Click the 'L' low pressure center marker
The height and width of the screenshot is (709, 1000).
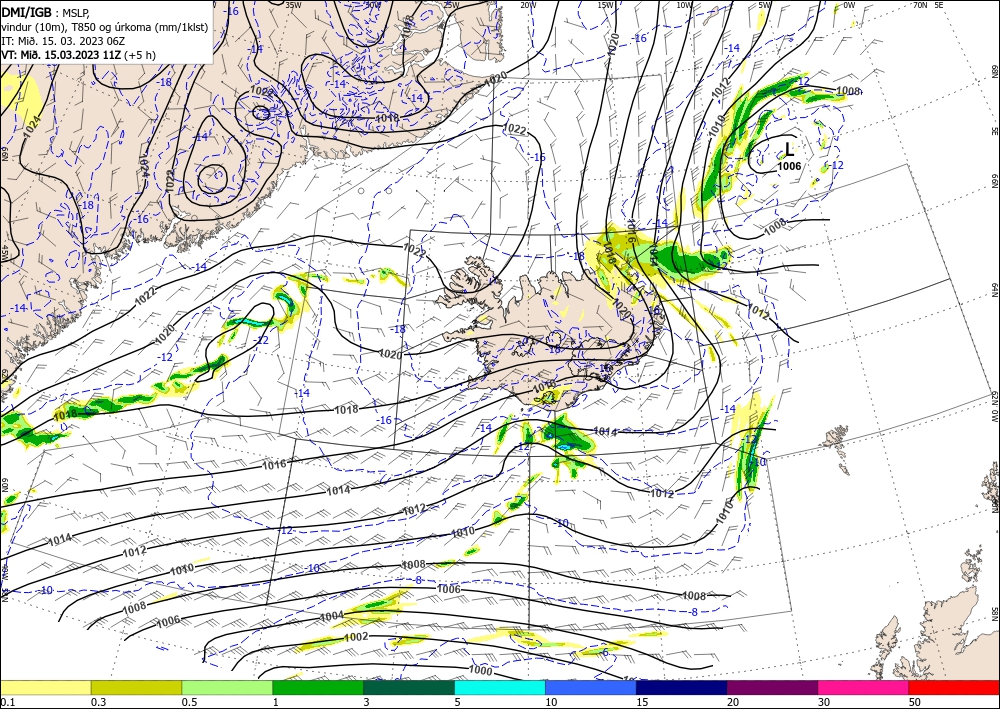[x=789, y=150]
